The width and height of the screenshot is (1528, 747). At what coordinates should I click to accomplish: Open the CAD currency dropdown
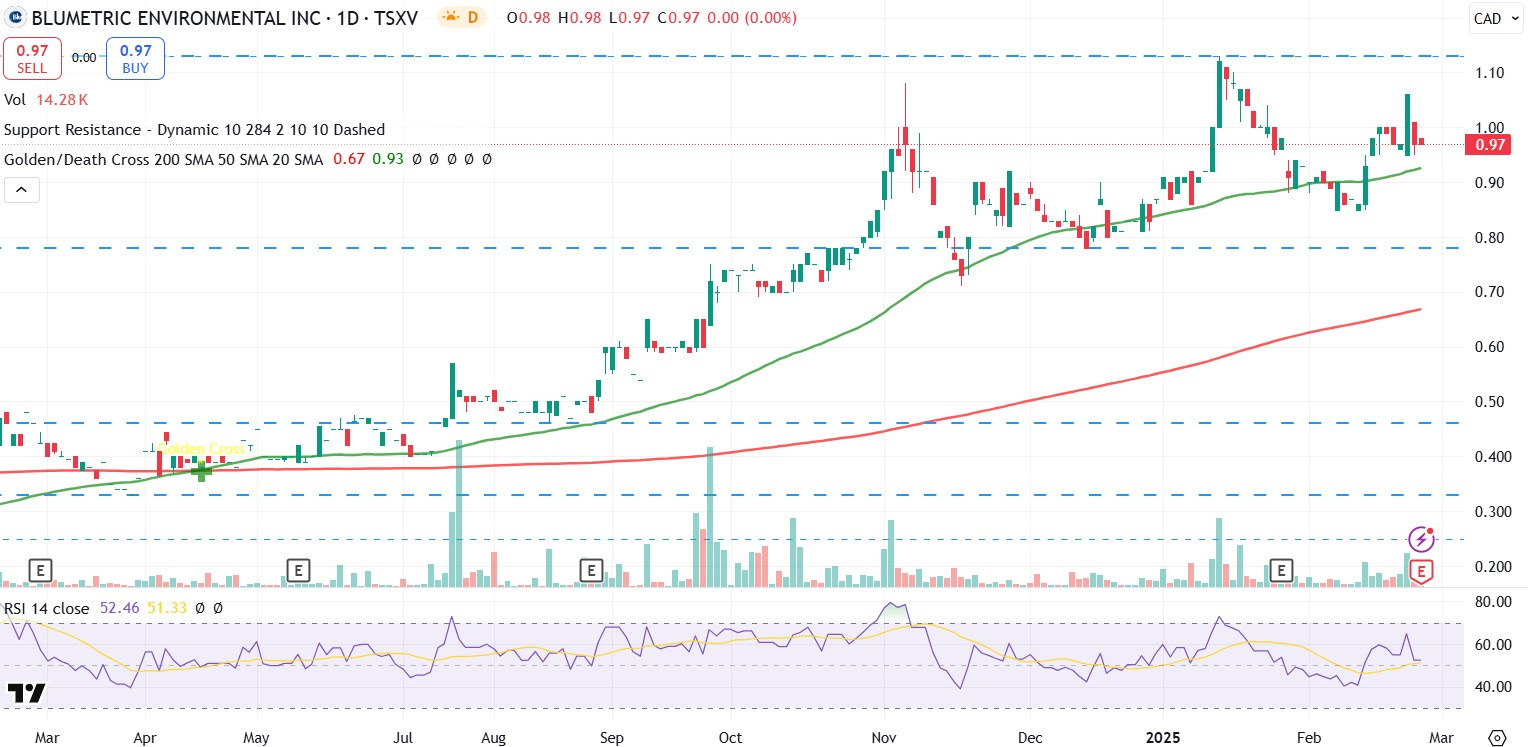click(x=1495, y=18)
